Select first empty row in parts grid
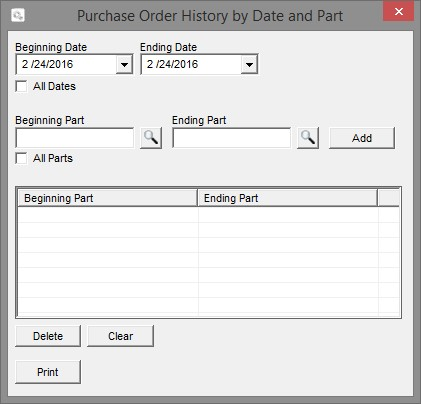421x404 pixels. point(209,215)
